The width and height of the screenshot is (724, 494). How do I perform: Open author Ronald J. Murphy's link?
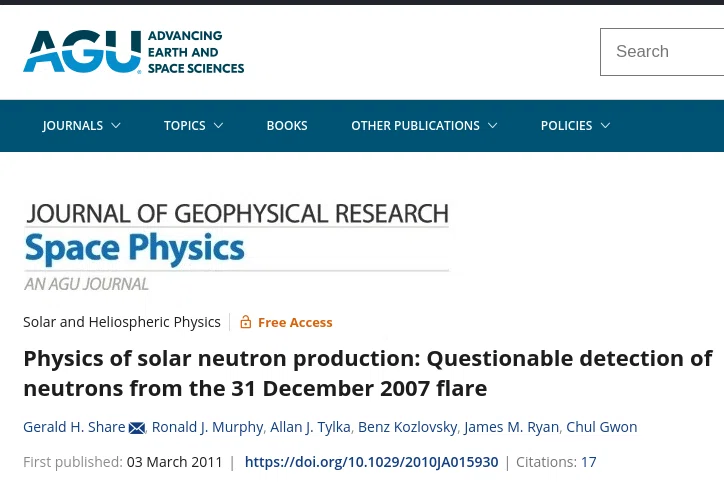tap(207, 427)
